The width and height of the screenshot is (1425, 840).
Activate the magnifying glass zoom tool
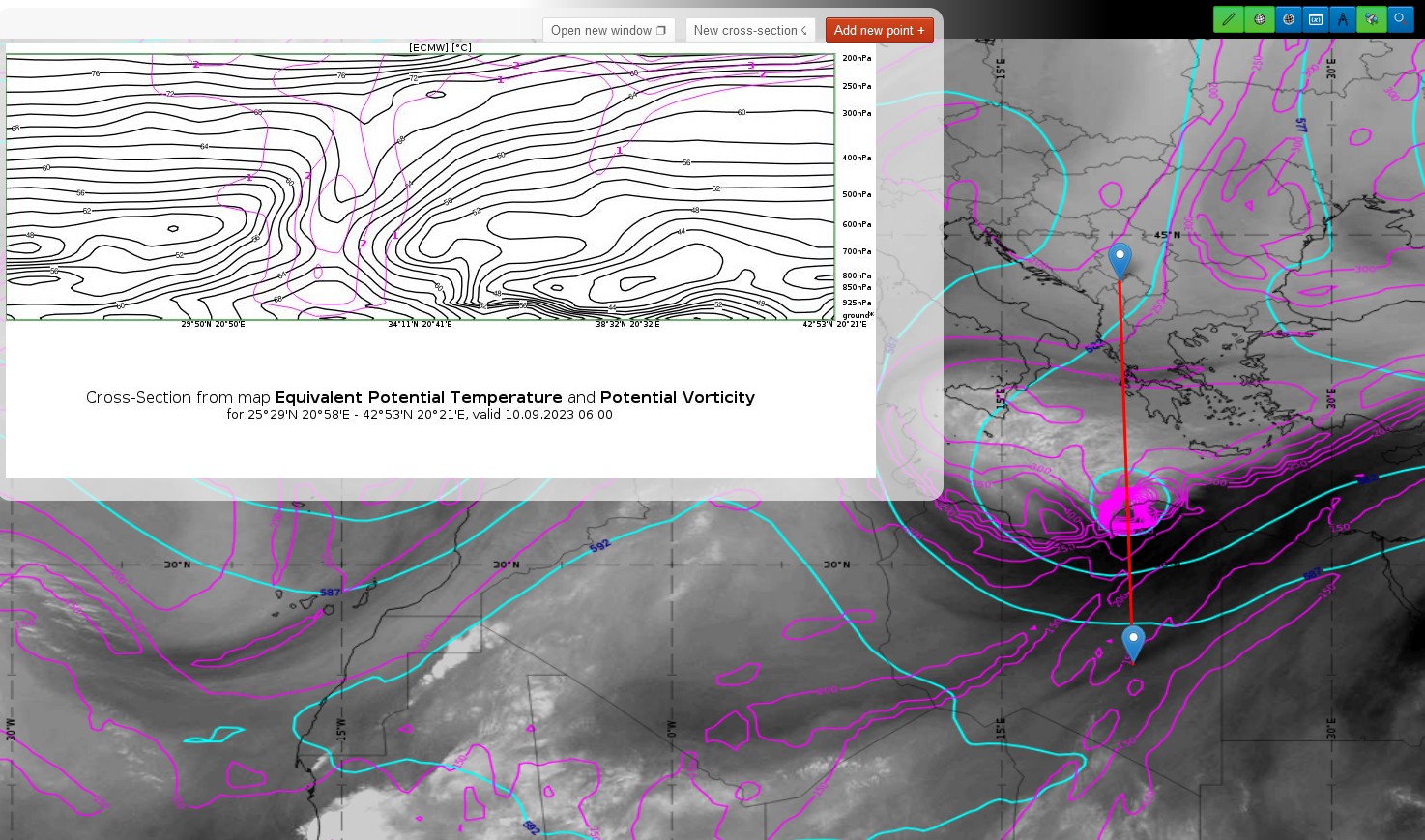(1399, 19)
